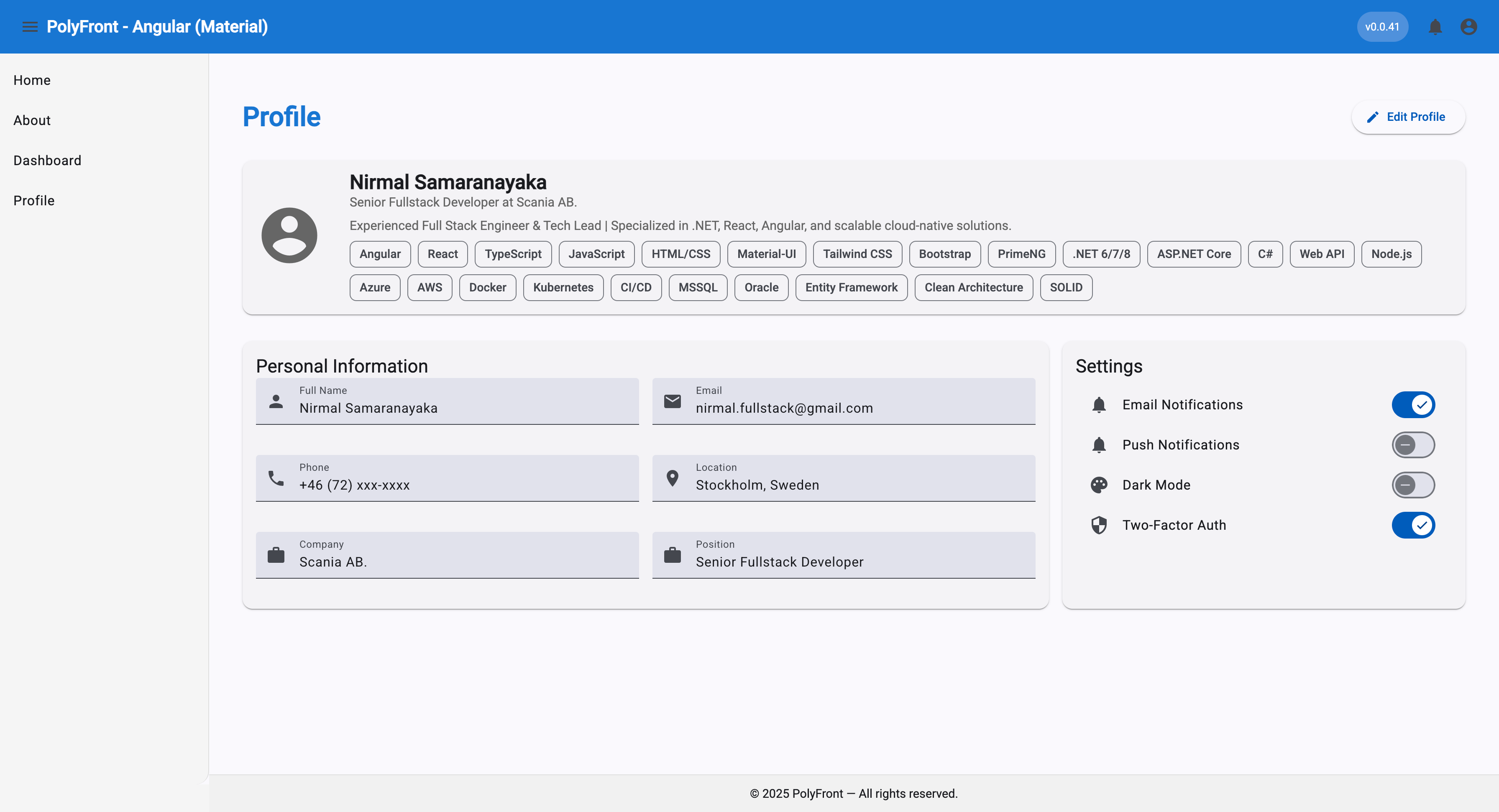The image size is (1499, 812).
Task: Click the envelope icon in Email field
Action: coord(672,401)
